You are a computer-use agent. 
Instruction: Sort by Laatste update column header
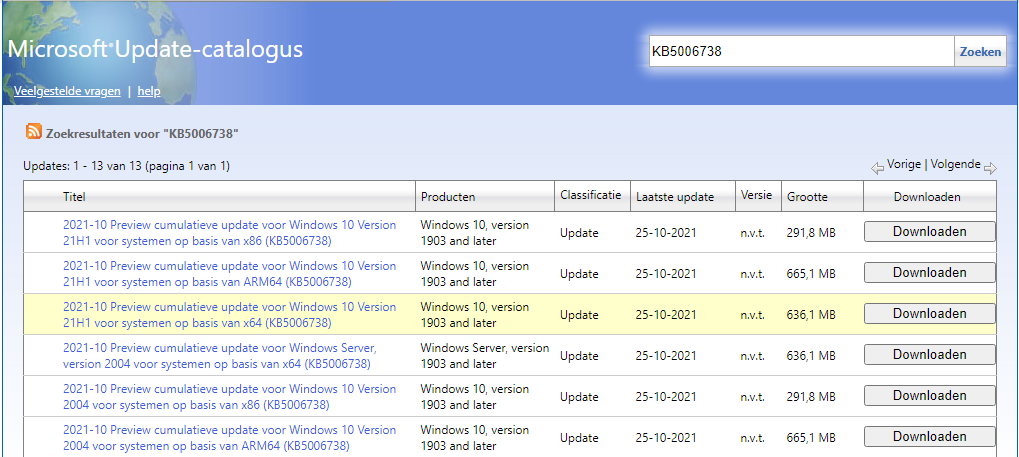[675, 196]
